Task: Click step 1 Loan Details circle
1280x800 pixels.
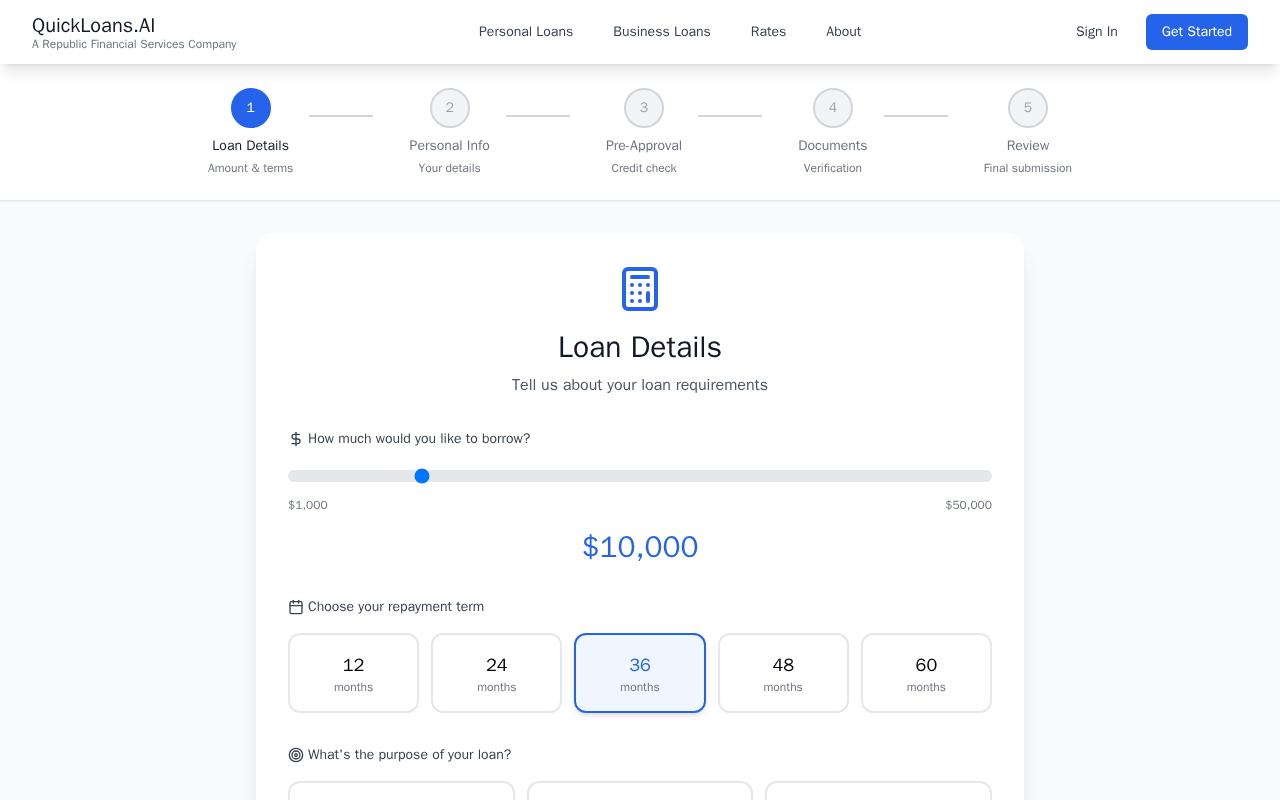Action: point(251,108)
